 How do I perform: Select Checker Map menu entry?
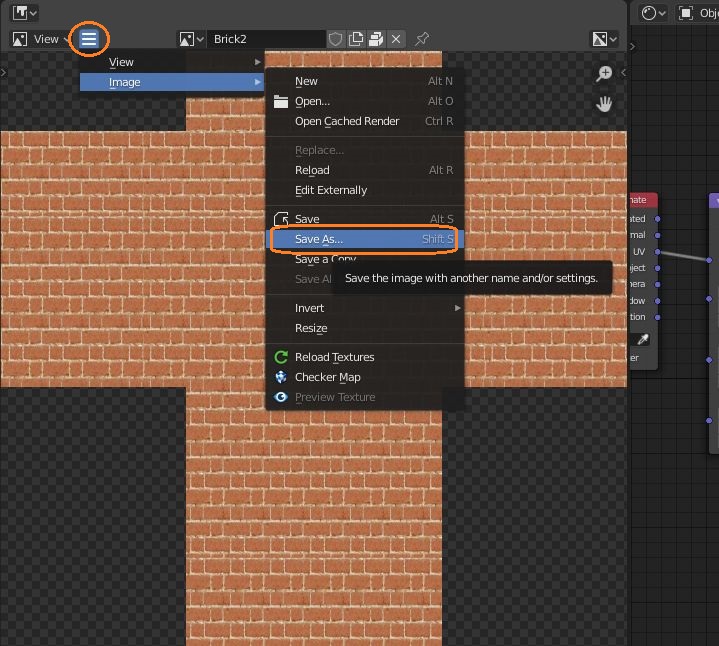pyautogui.click(x=327, y=377)
